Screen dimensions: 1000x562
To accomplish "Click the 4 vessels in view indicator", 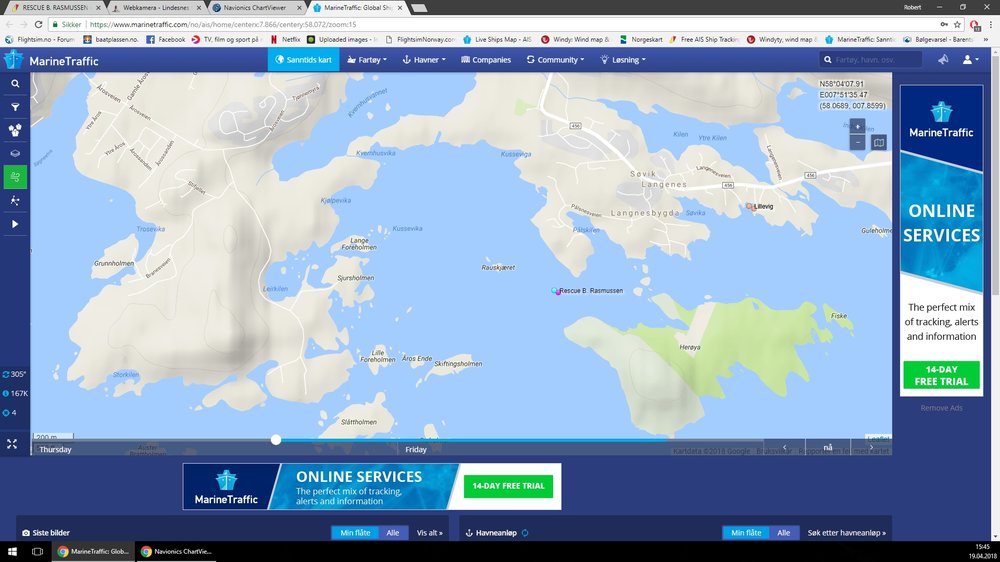I will click(x=10, y=413).
